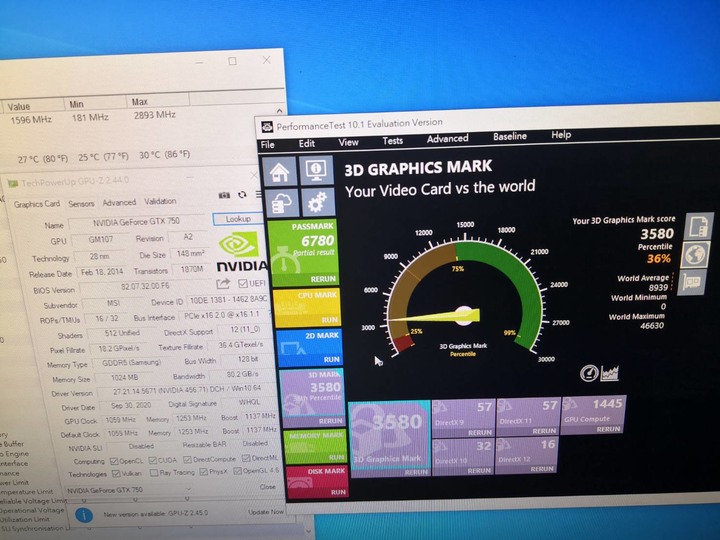Viewport: 720px width, 540px height.
Task: Click RUN on the Disk Mark tile
Action: point(338,492)
